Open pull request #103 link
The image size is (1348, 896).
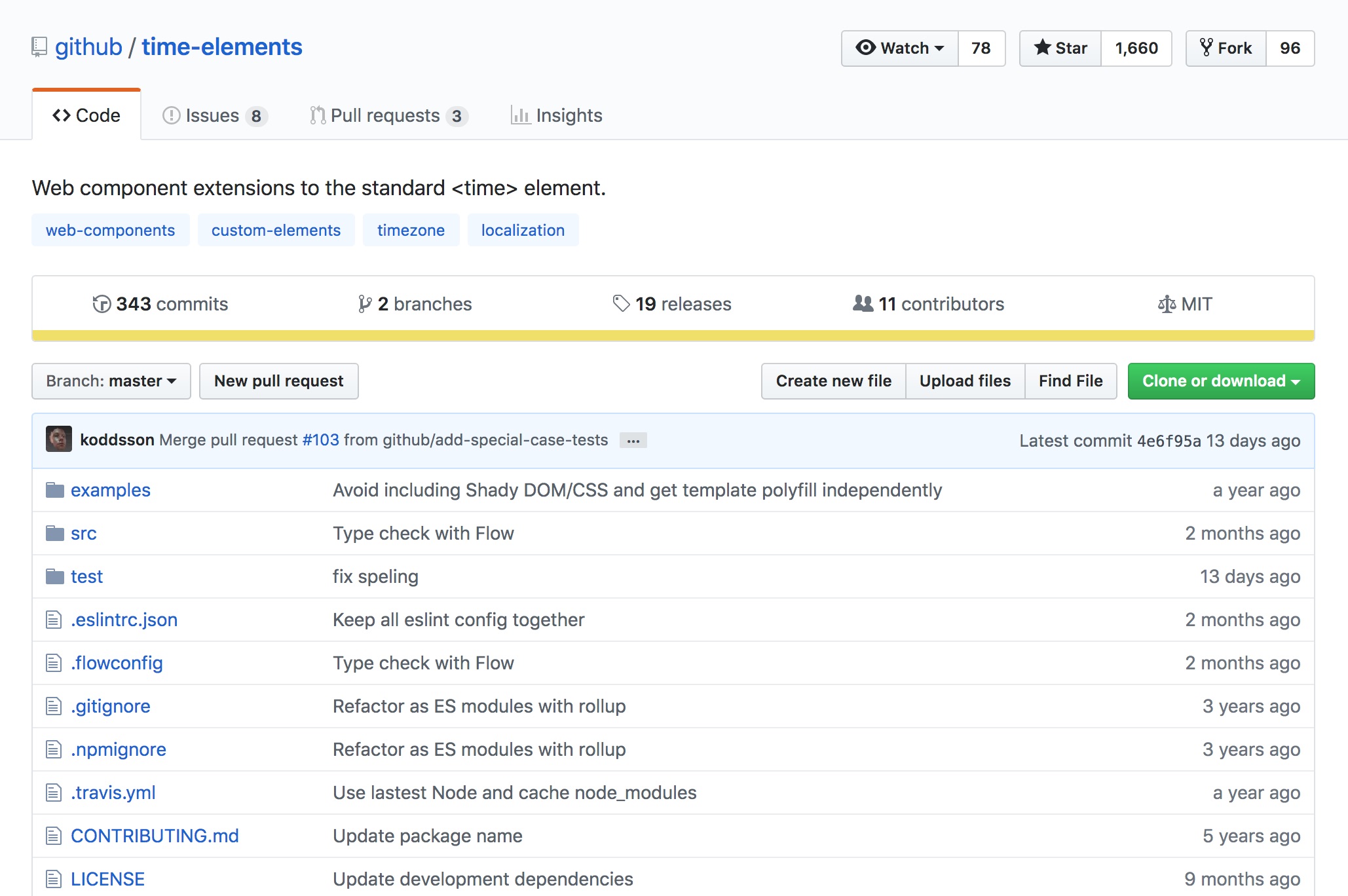[x=321, y=439]
